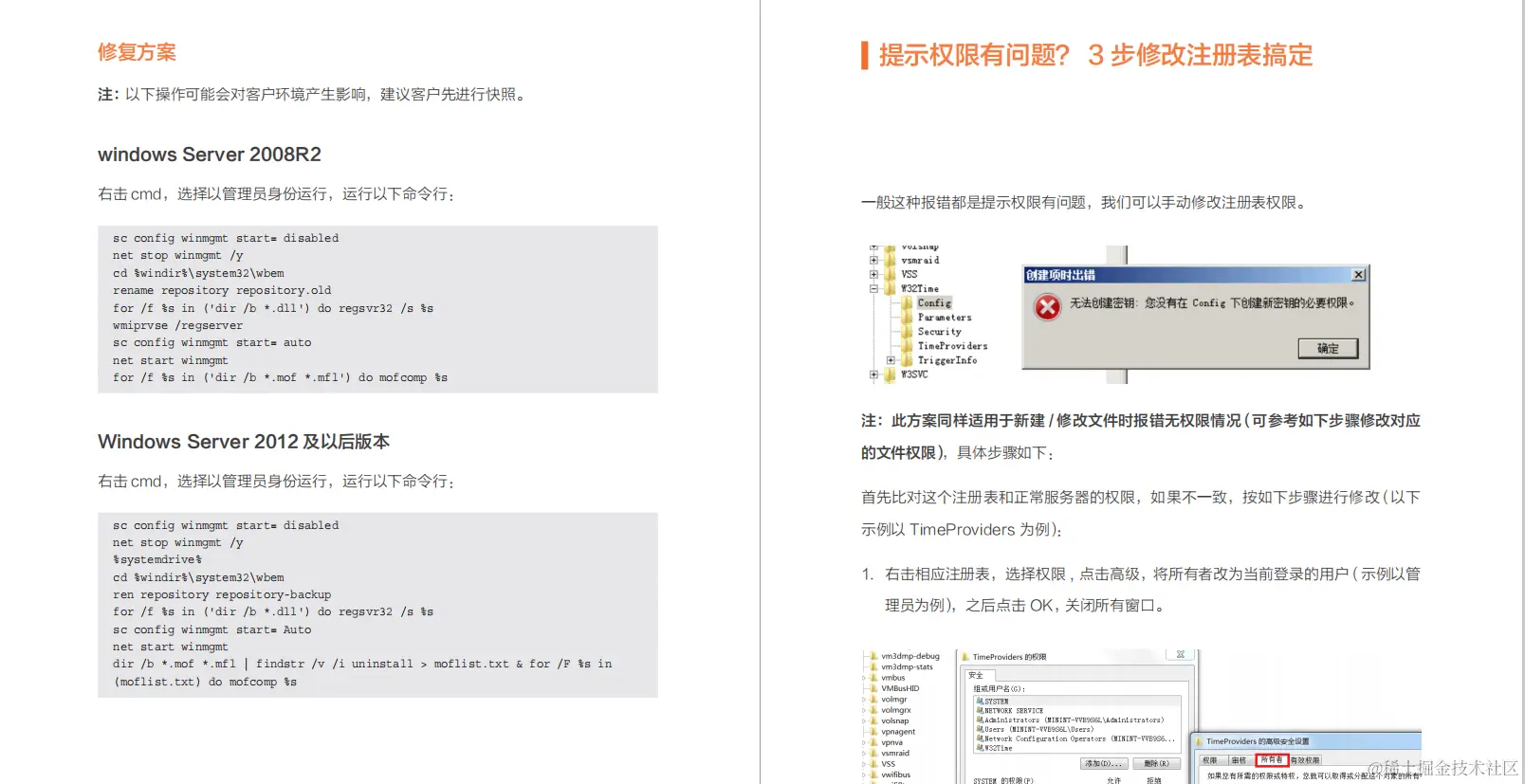Expand the TriggerInfo tree node

coord(891,360)
